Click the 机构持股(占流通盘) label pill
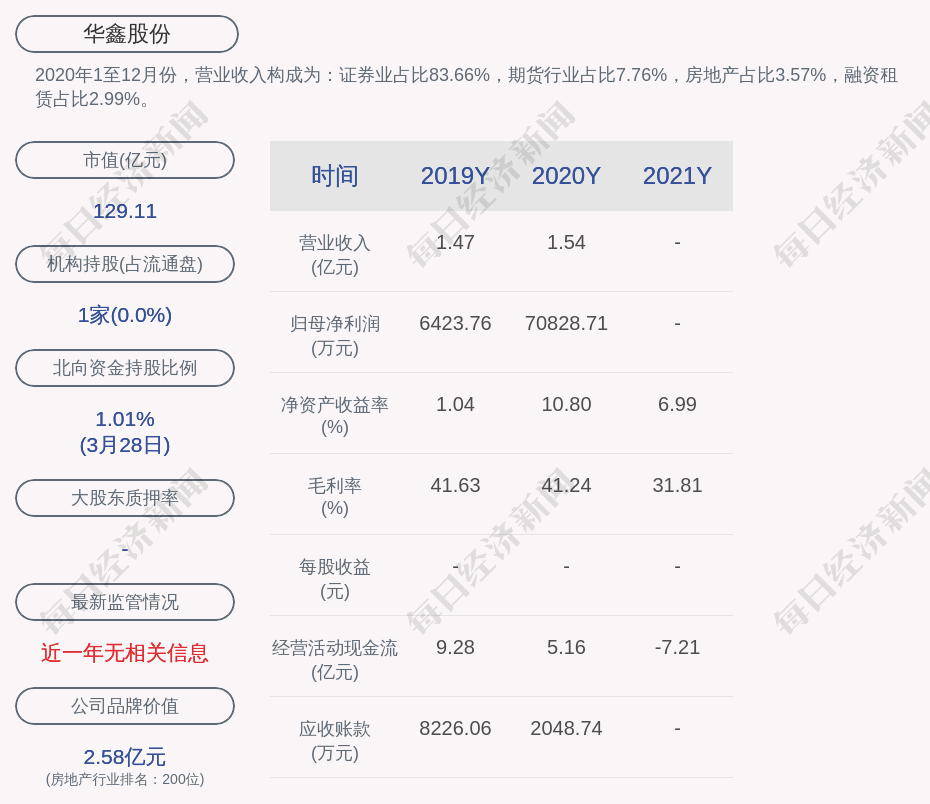930x804 pixels. [x=125, y=264]
